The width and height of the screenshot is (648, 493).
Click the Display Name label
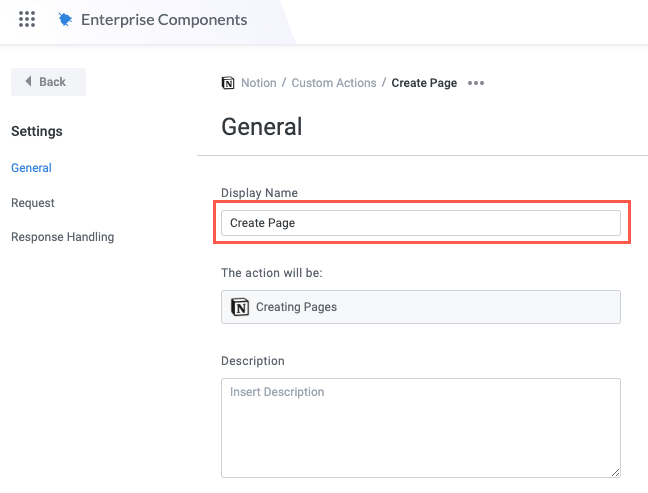pos(259,193)
